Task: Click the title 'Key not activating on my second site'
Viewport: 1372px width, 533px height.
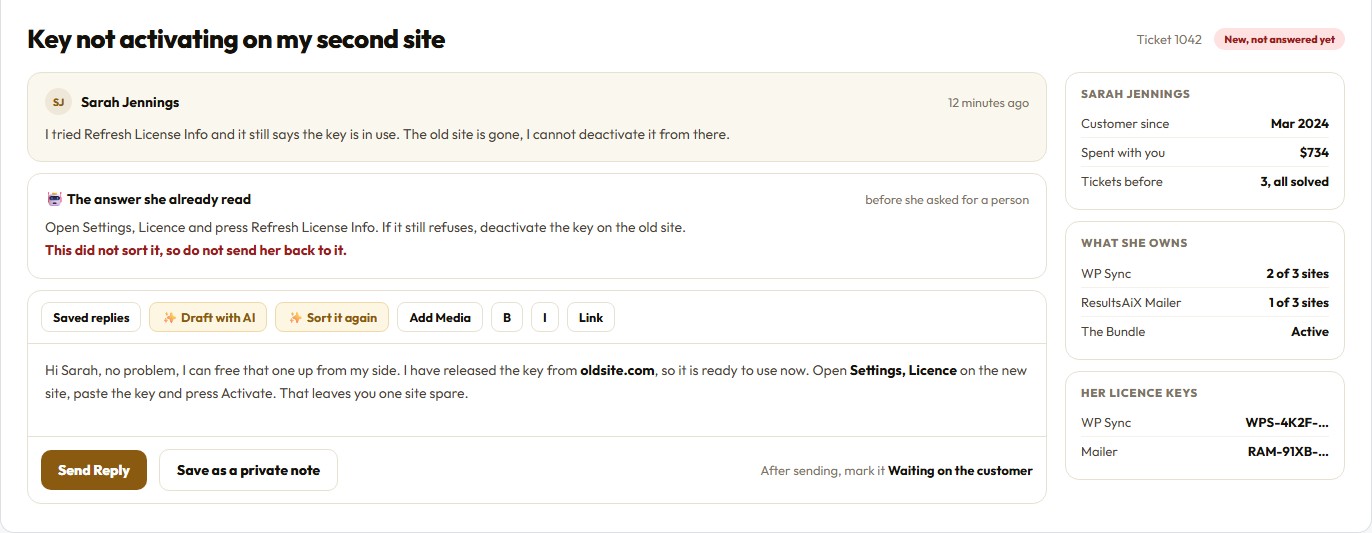Action: coord(236,39)
